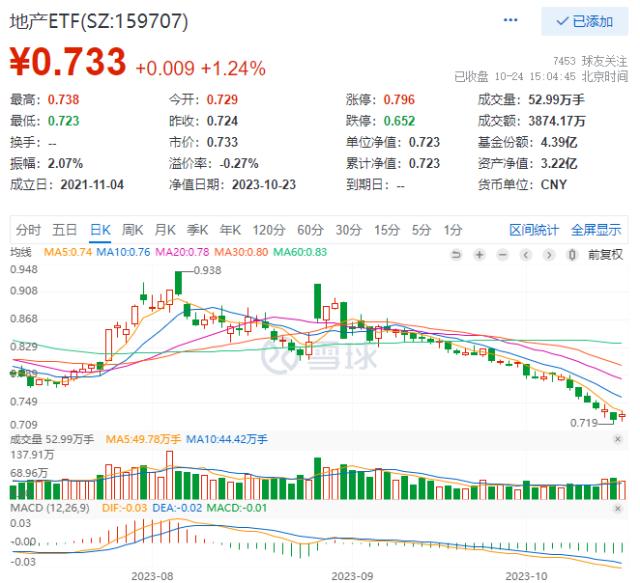
Task: Click the 成立日 date 2021-11-04
Action: tap(92, 185)
